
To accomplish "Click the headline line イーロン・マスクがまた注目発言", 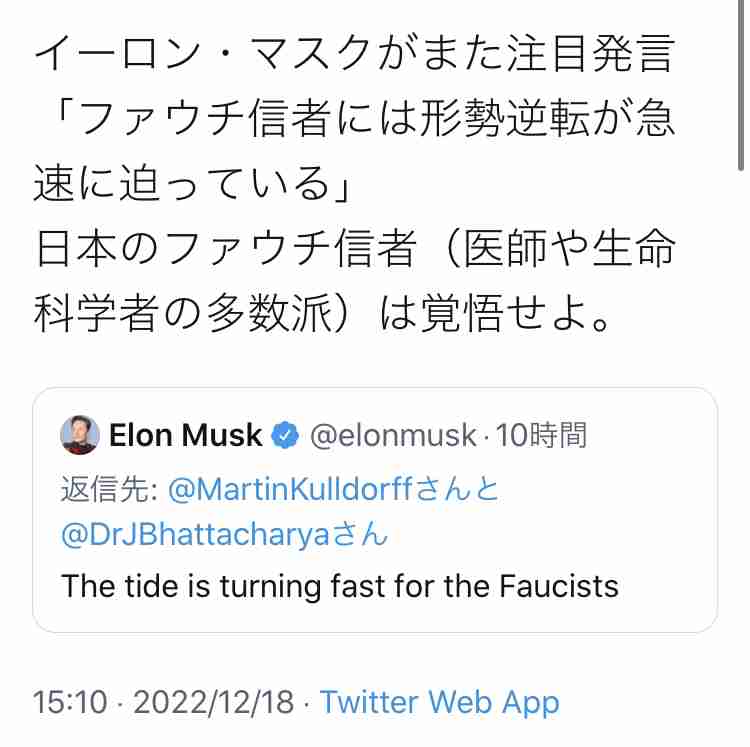I will [355, 55].
